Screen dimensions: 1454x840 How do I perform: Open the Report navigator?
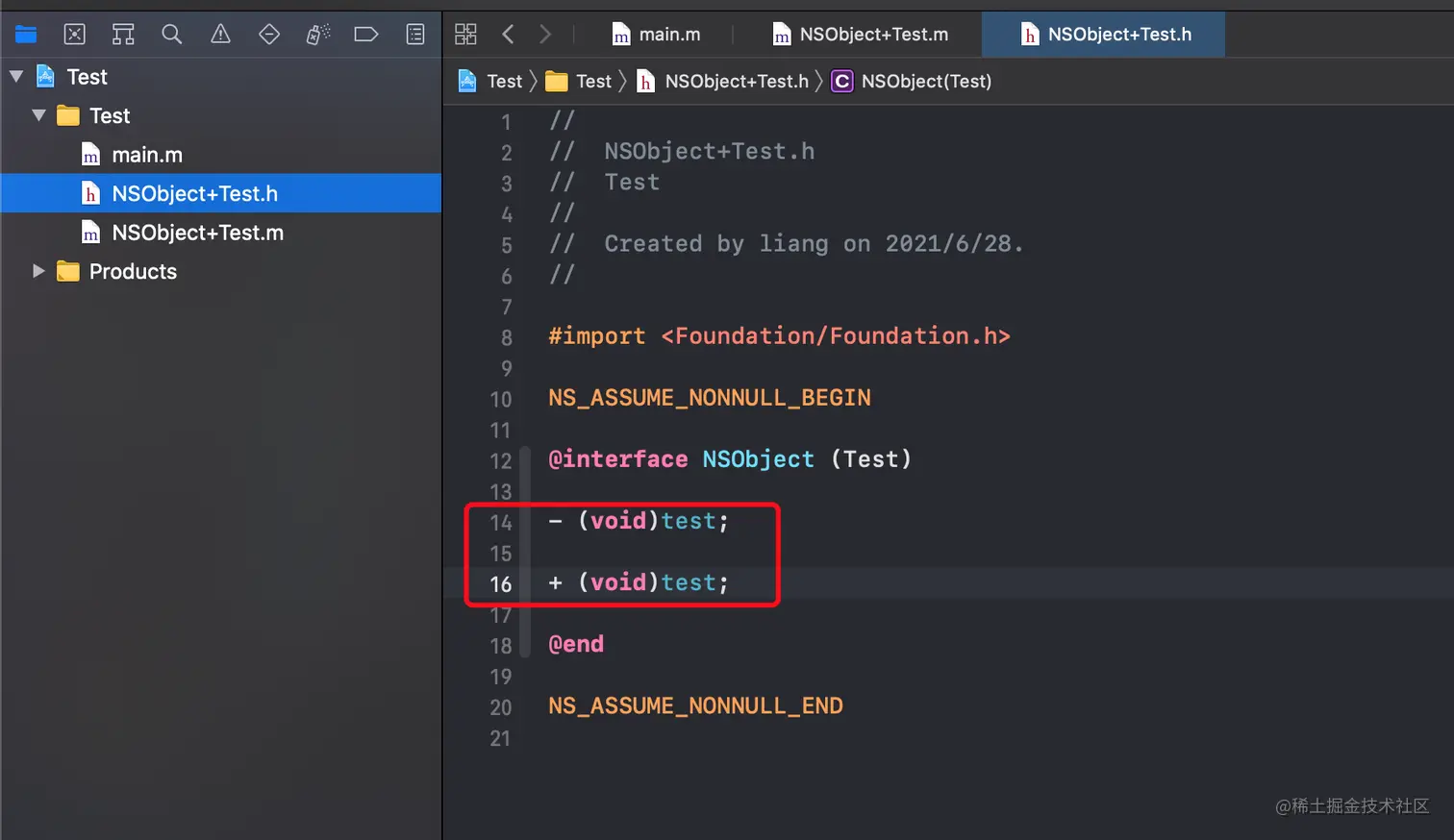pos(415,35)
